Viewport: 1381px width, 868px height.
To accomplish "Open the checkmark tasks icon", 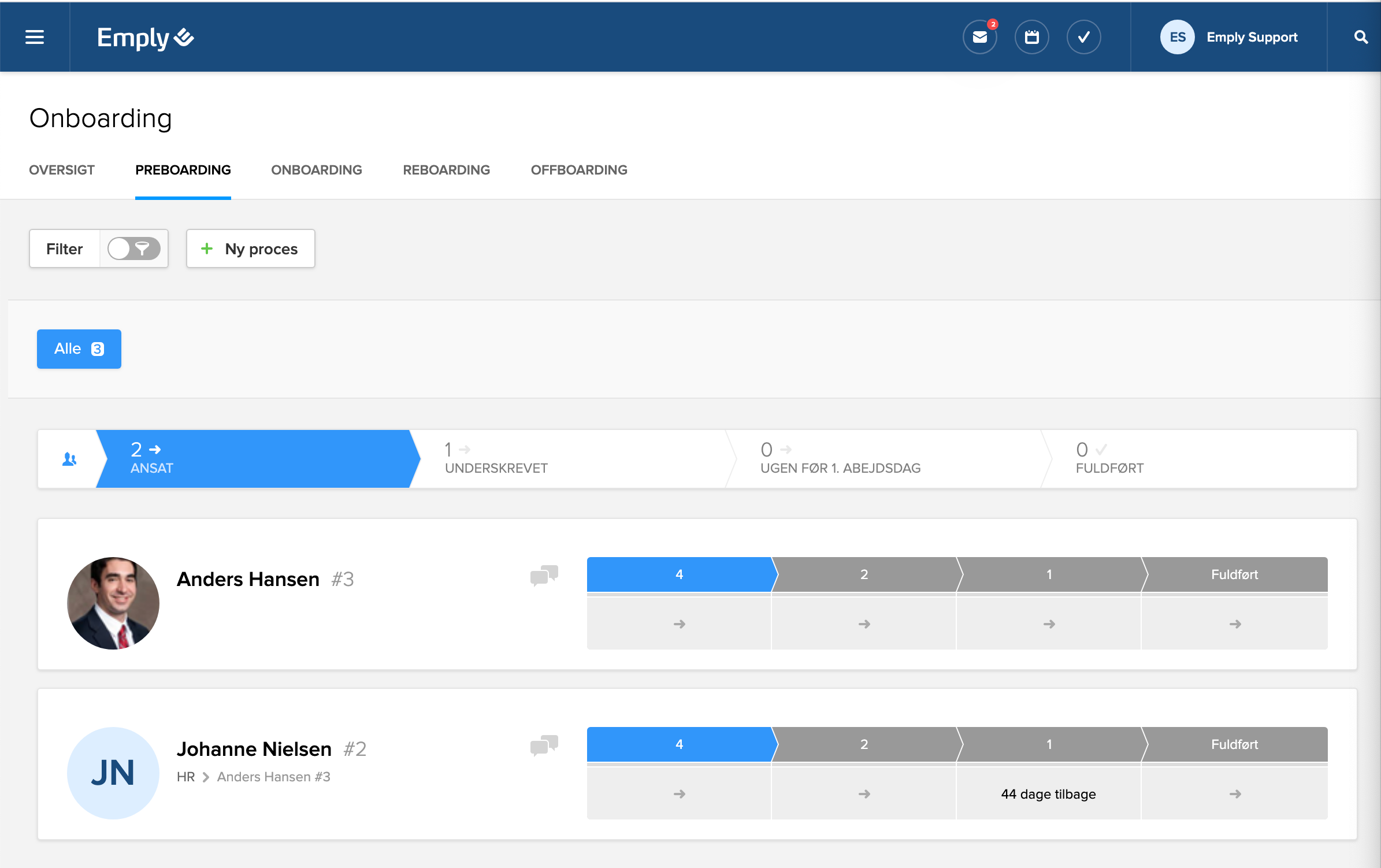I will tap(1083, 37).
